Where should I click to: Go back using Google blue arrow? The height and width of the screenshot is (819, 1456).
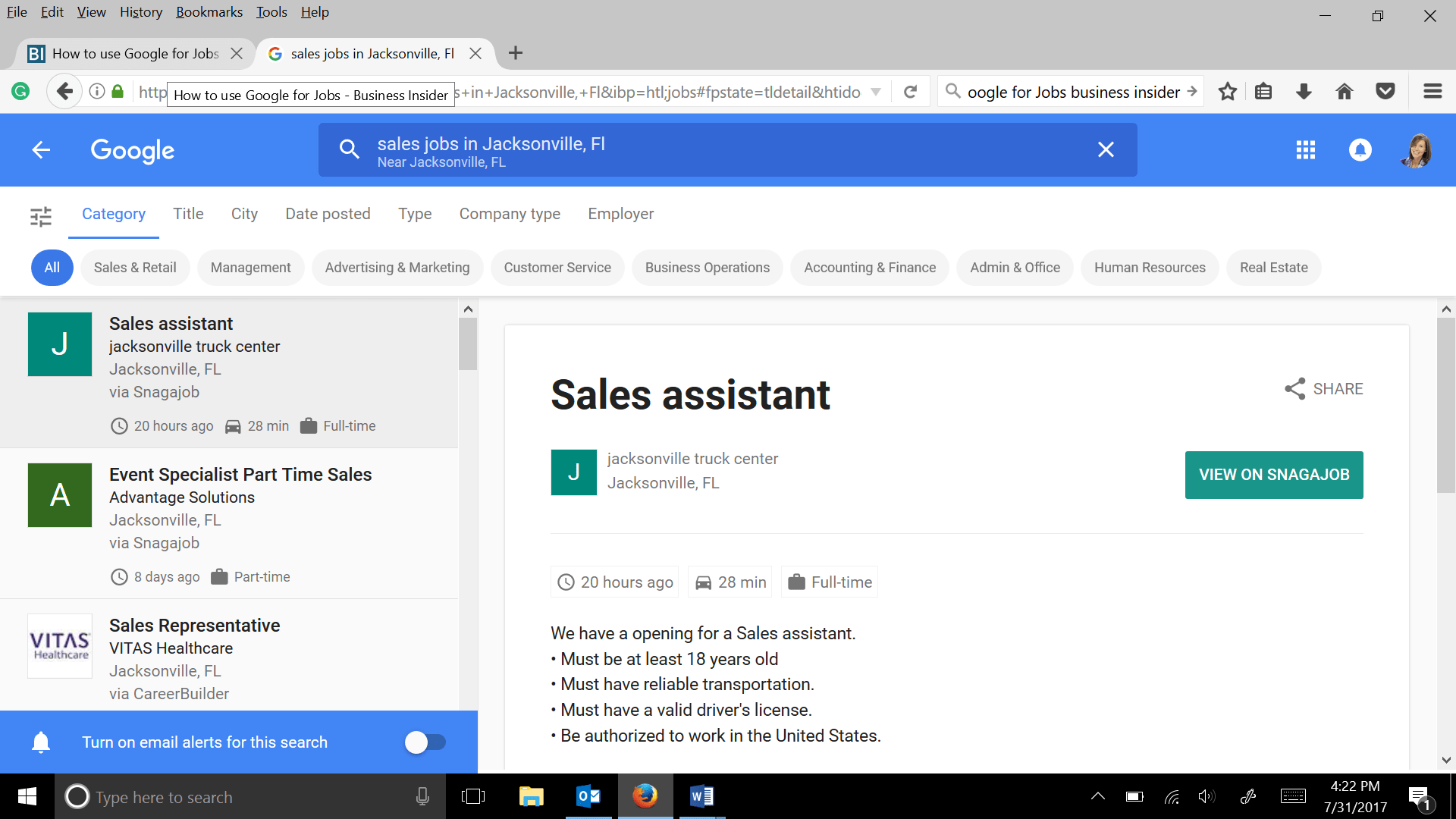point(41,150)
